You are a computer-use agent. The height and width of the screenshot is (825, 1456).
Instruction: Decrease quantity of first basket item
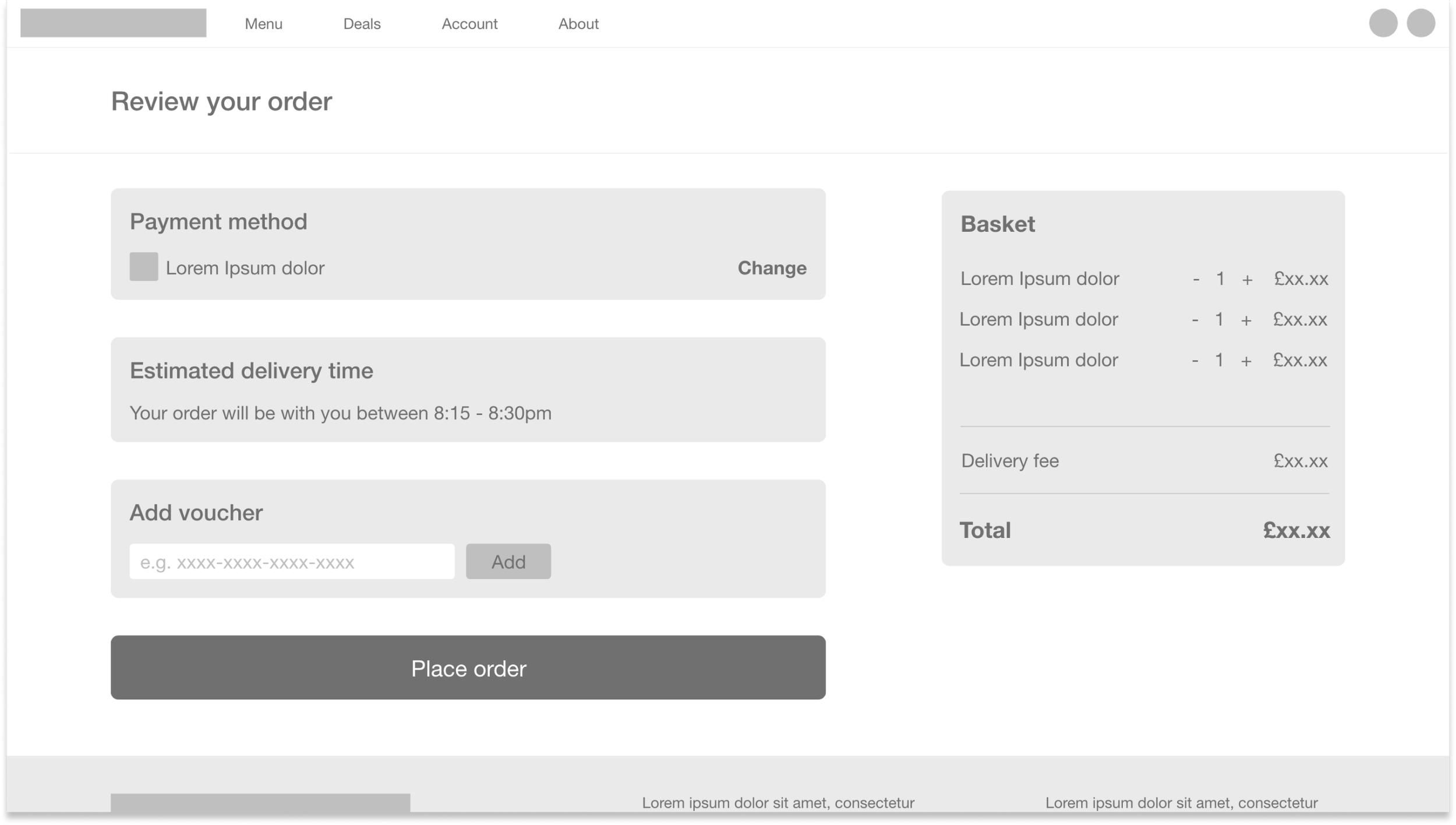pos(1196,279)
